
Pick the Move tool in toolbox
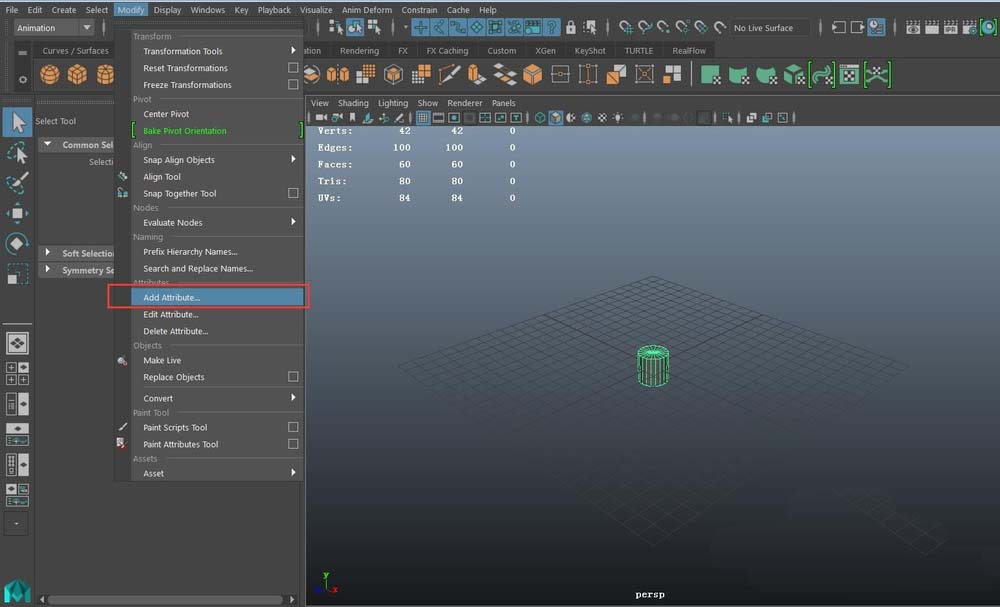pos(17,213)
